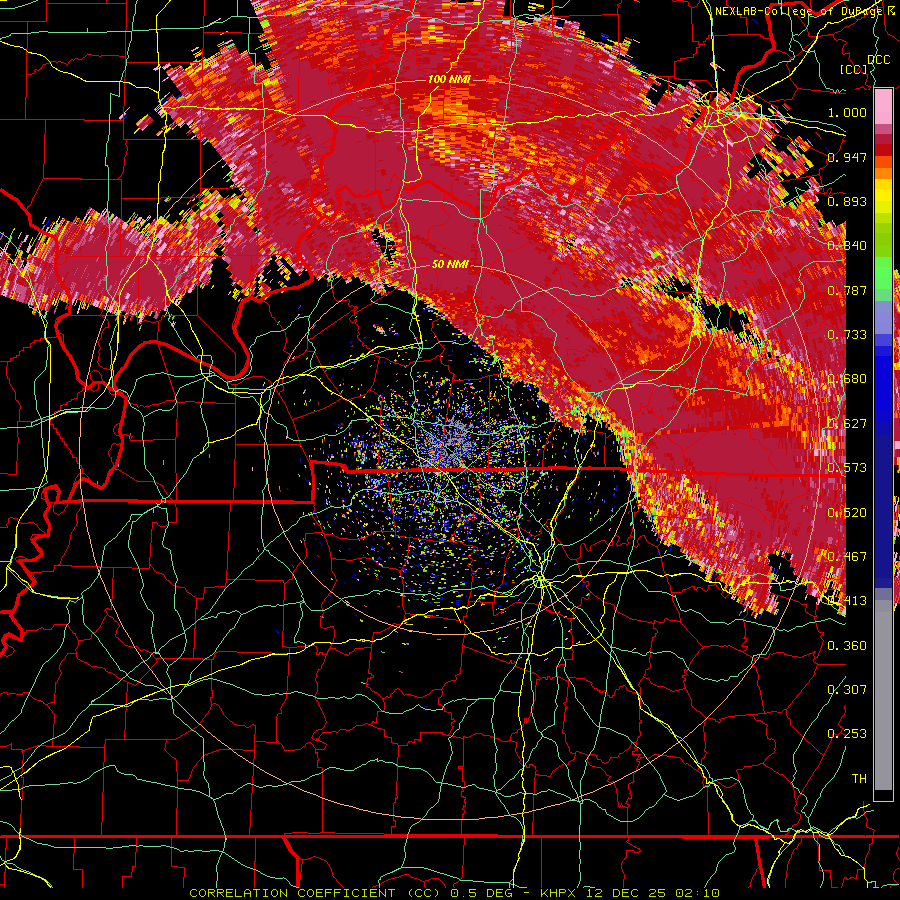900x900 pixels.
Task: Click the "02:10" time in the caption
Action: click(697, 893)
